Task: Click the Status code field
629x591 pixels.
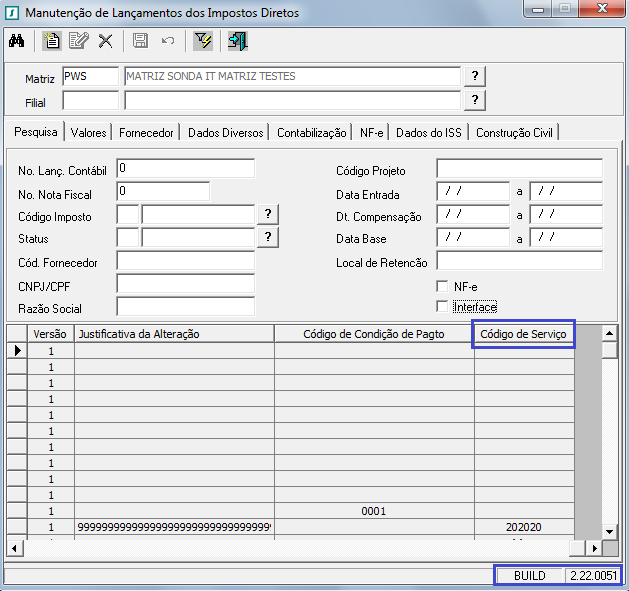Action: 128,238
